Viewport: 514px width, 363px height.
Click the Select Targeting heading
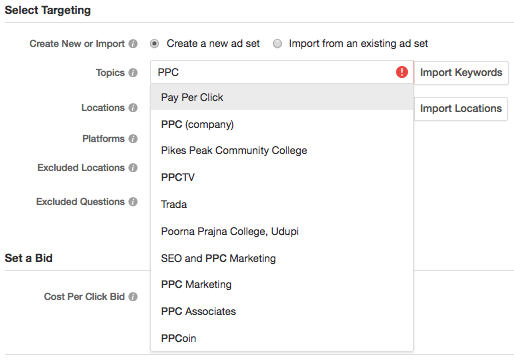pyautogui.click(x=48, y=10)
